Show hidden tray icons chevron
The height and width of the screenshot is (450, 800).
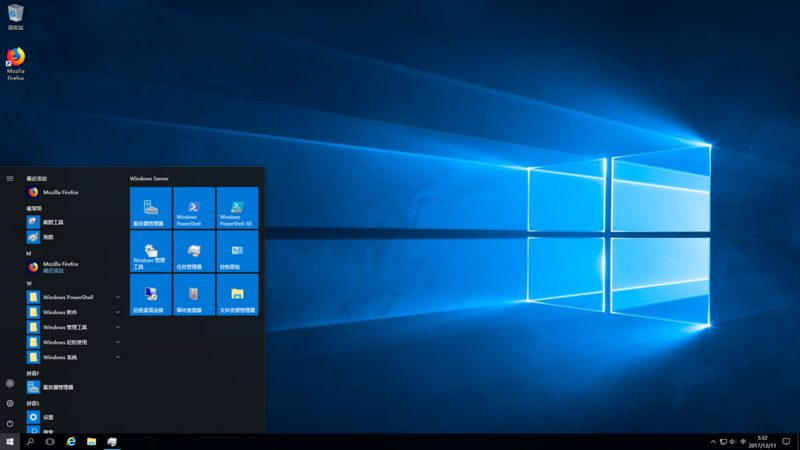713,442
